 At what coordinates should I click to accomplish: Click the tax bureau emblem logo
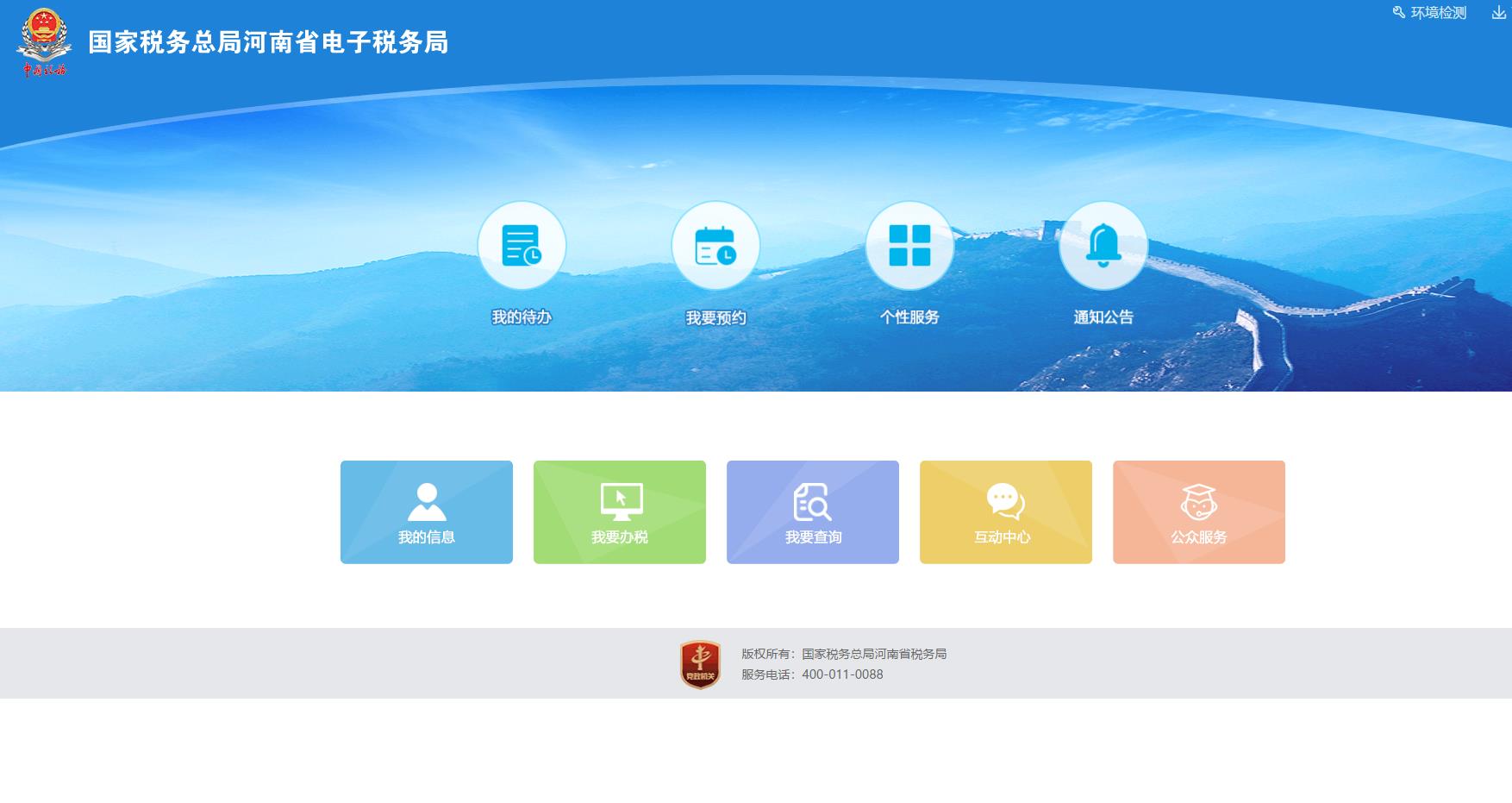point(44,42)
